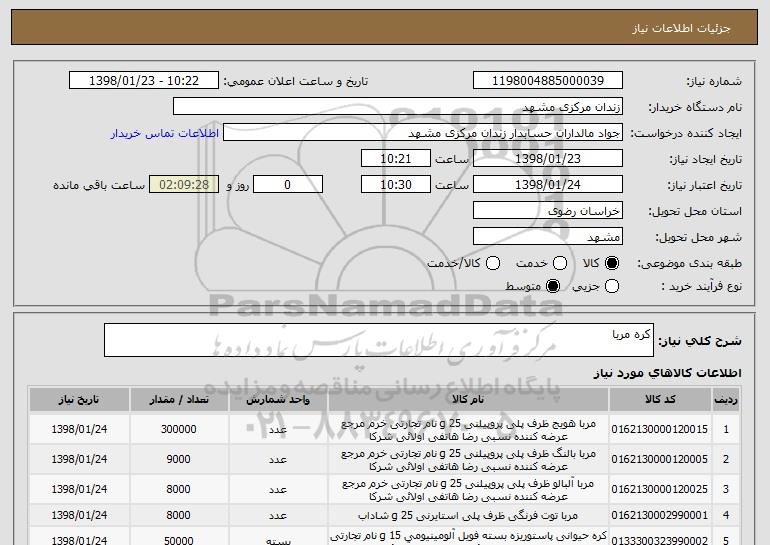This screenshot has height=545, width=770.
Task: Click the مربا توت فرنگی product name cell
Action: [x=468, y=516]
